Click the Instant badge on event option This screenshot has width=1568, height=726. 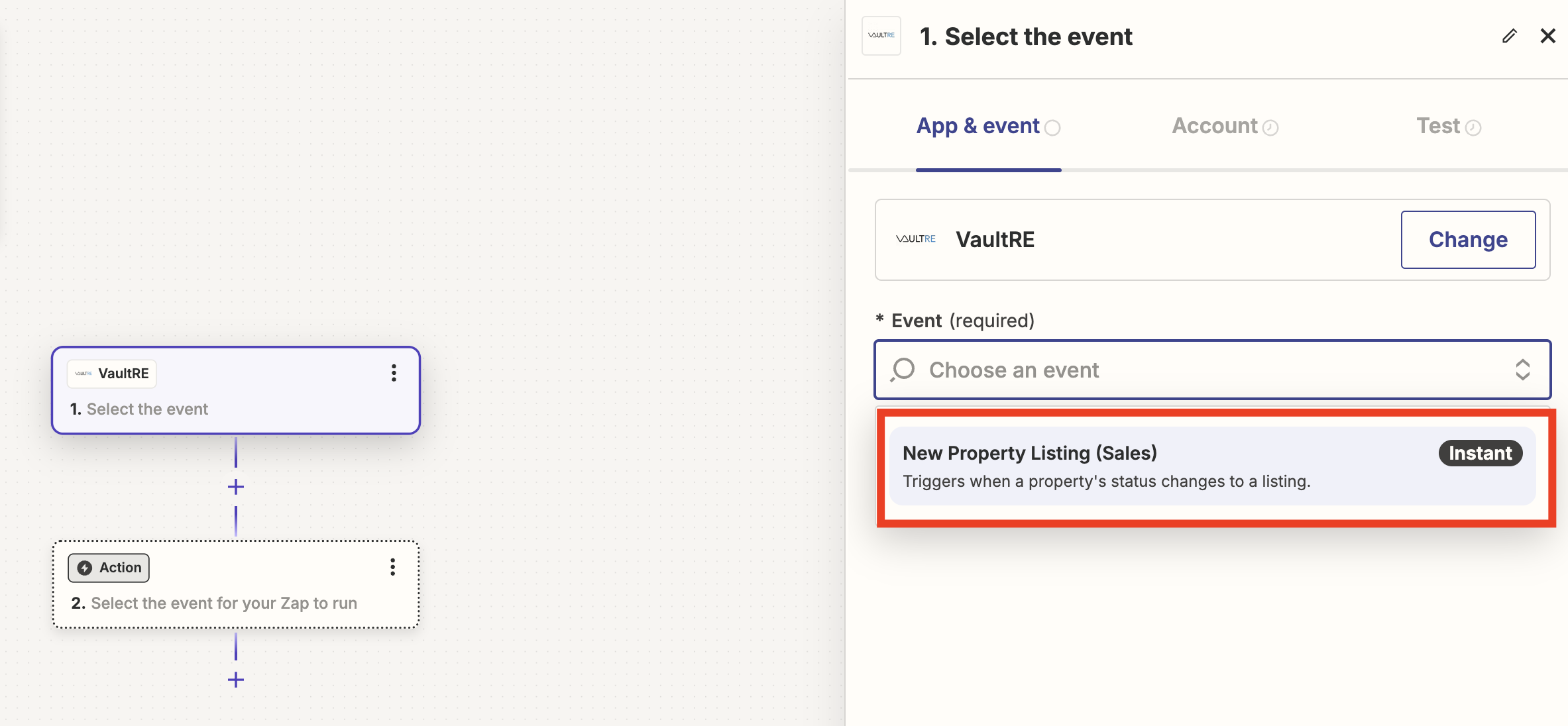click(x=1480, y=453)
